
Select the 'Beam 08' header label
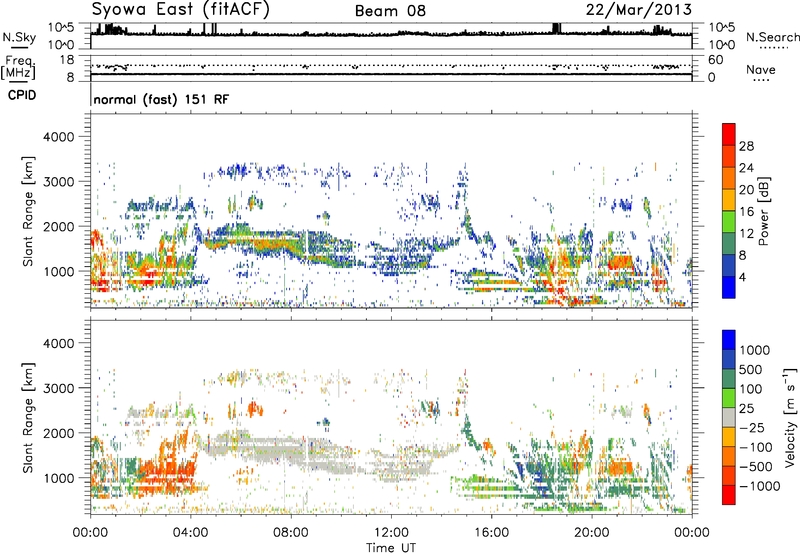pos(390,11)
